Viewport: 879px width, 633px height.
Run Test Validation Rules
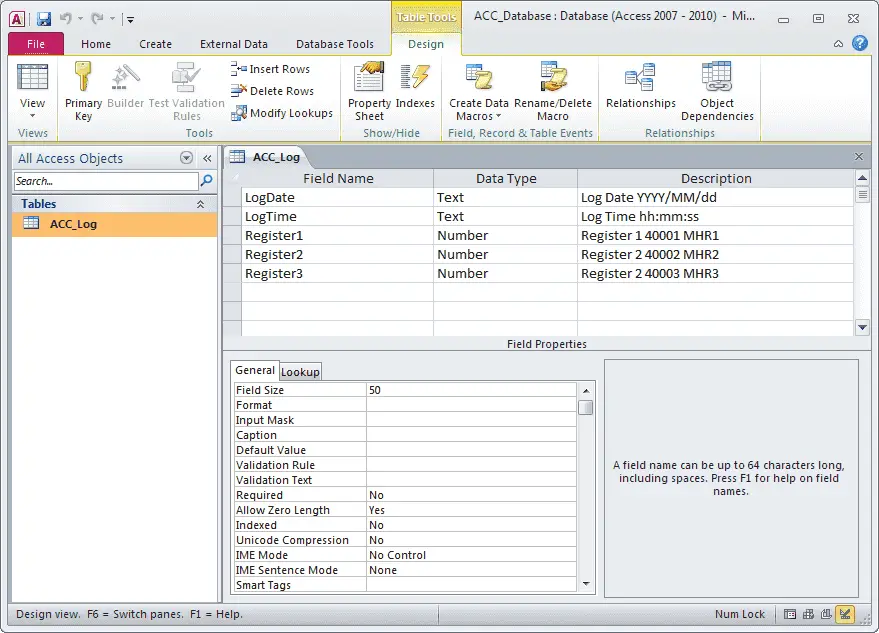point(187,91)
